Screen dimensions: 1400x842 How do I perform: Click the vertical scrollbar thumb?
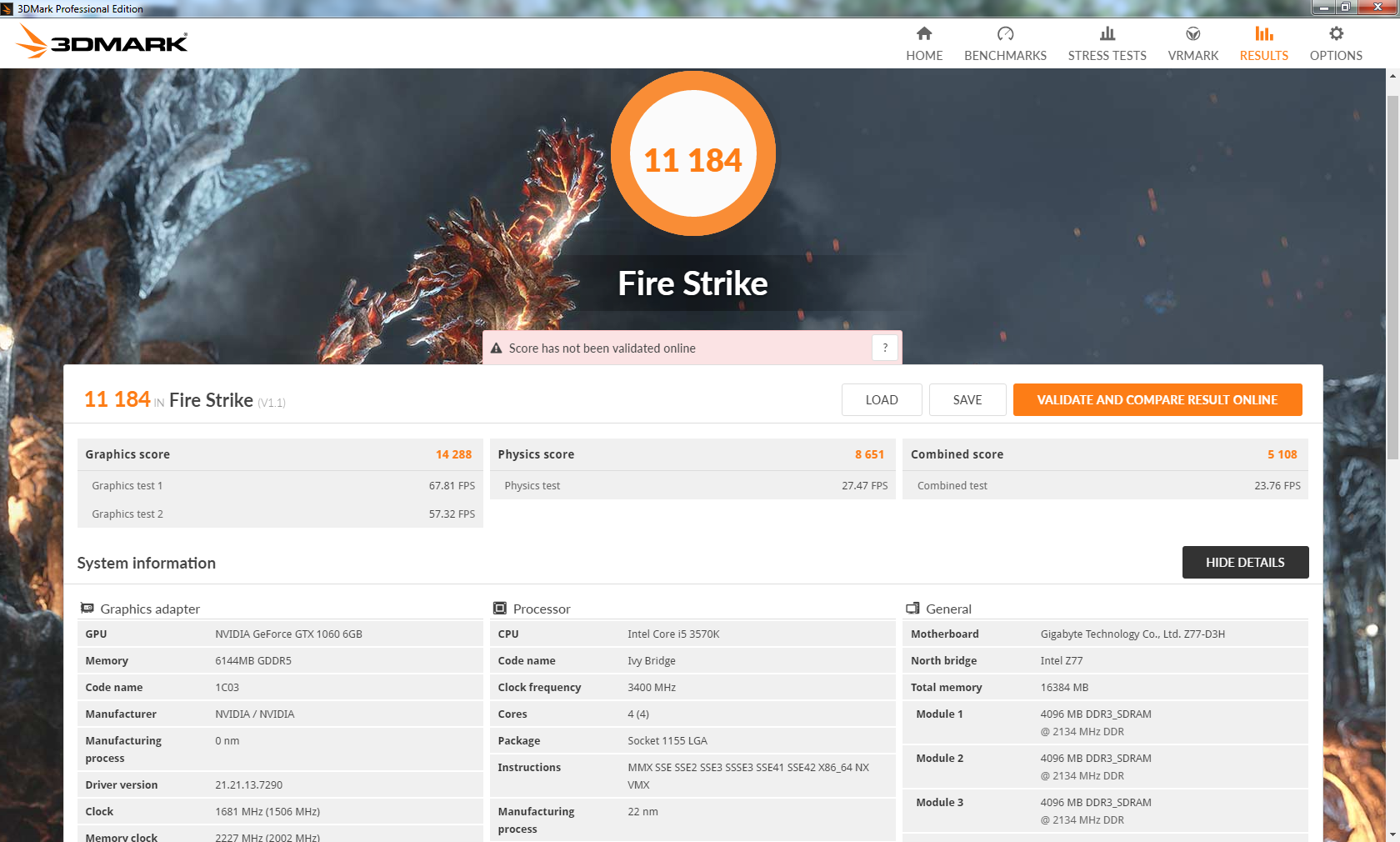coord(1392,277)
